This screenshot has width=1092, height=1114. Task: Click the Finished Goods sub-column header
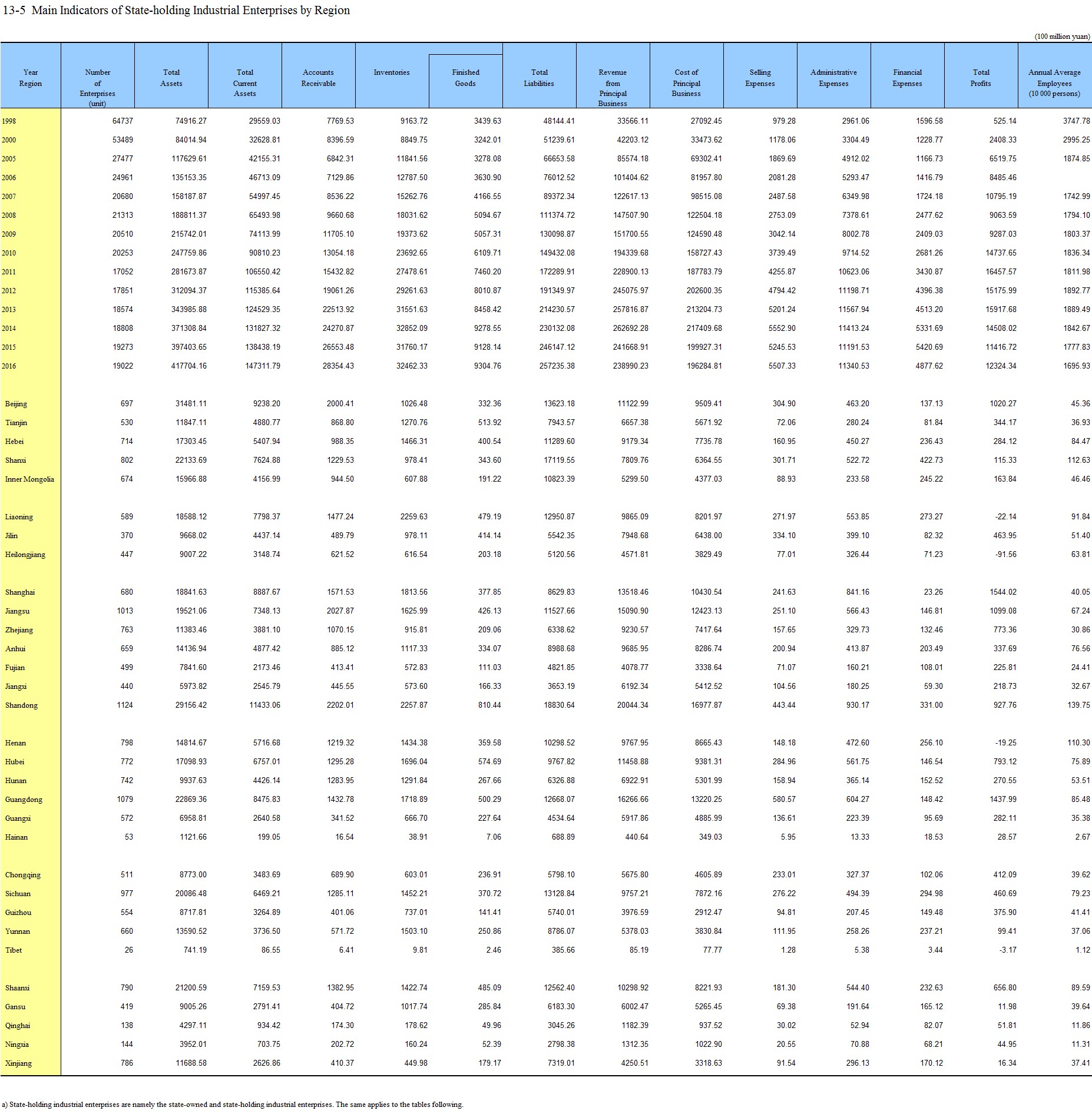tap(465, 78)
